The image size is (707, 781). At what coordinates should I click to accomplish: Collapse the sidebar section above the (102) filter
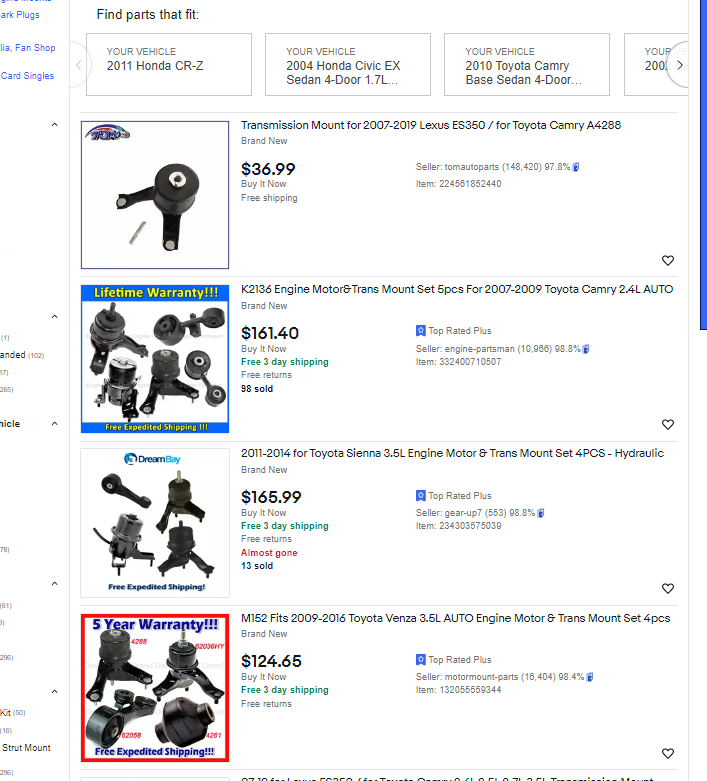tap(54, 317)
